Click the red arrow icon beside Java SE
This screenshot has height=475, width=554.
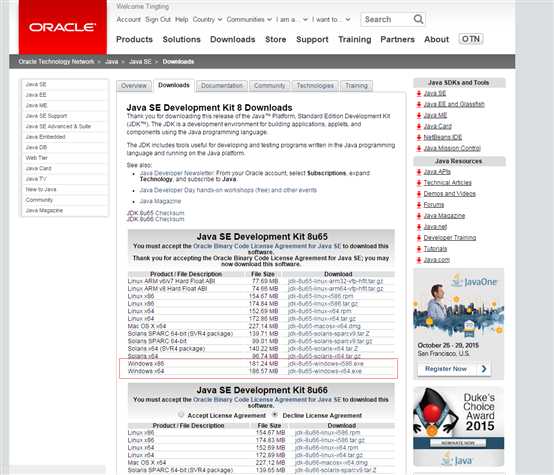pyautogui.click(x=419, y=93)
